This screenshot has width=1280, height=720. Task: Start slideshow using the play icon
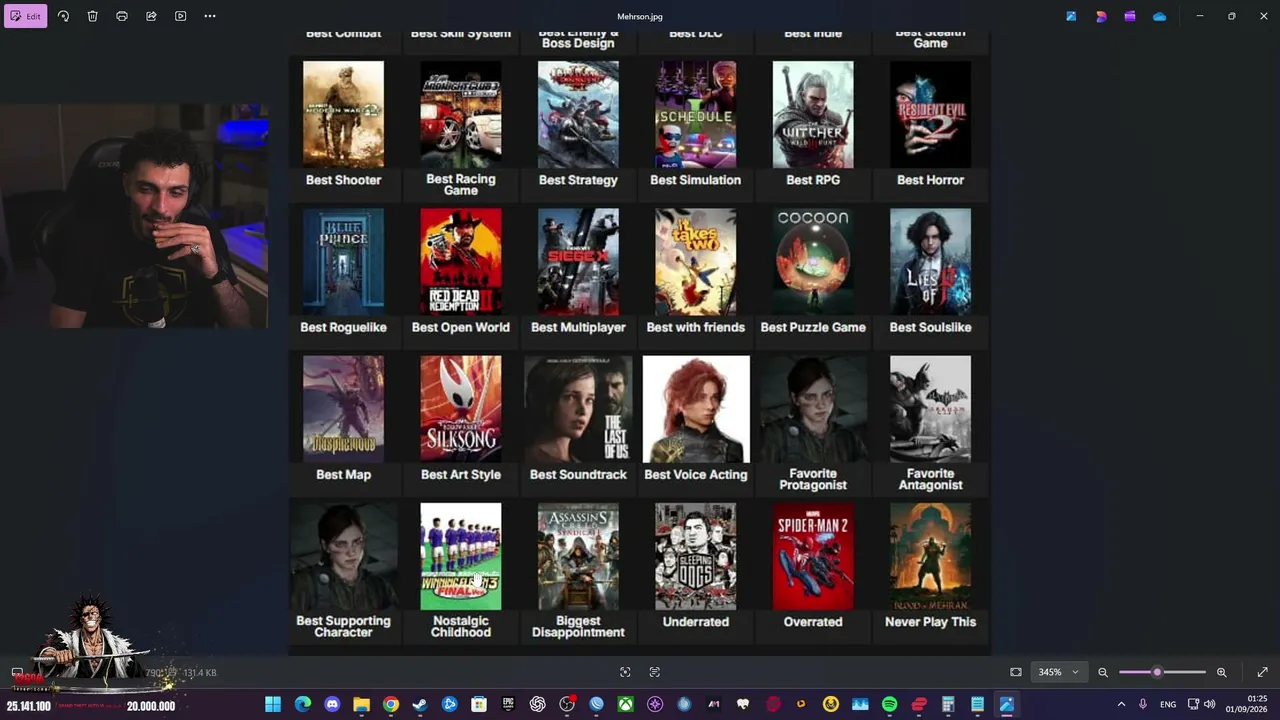(180, 16)
